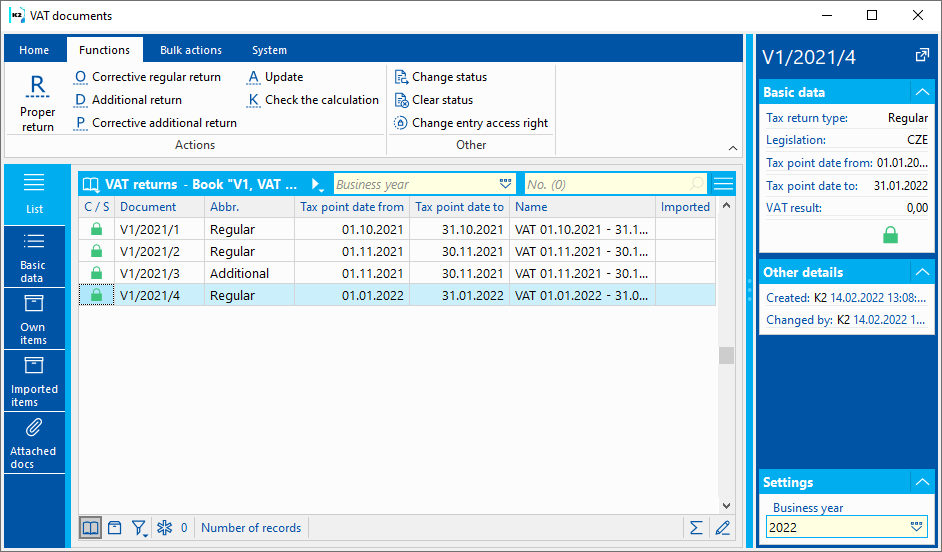Switch to the Bulk actions tab
The image size is (942, 552).
click(x=190, y=50)
